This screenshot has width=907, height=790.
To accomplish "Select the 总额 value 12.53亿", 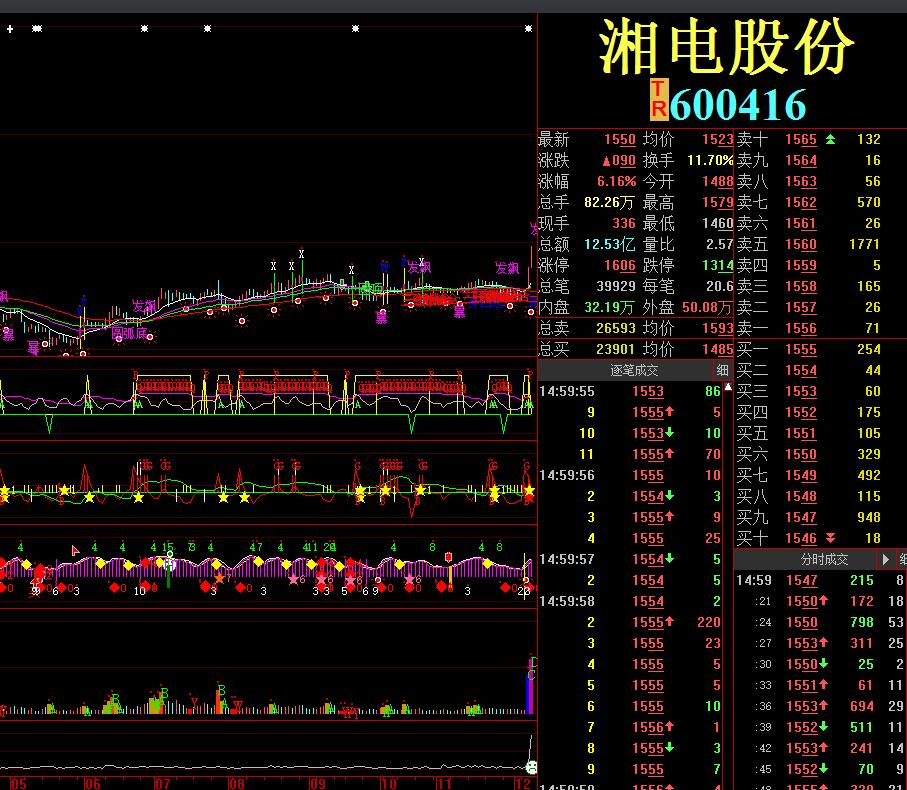I will 609,244.
